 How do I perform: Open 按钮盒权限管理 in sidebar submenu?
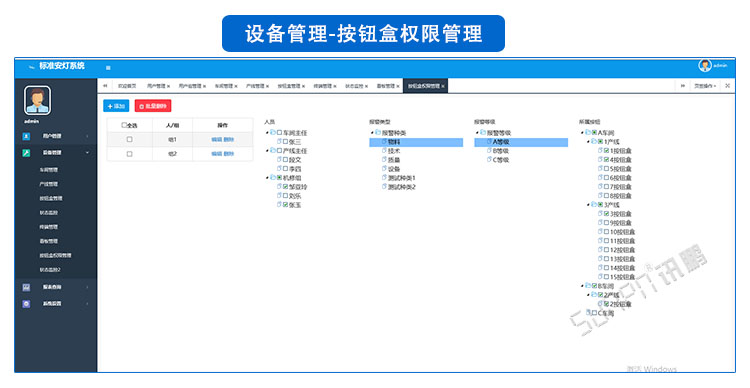tap(55, 255)
